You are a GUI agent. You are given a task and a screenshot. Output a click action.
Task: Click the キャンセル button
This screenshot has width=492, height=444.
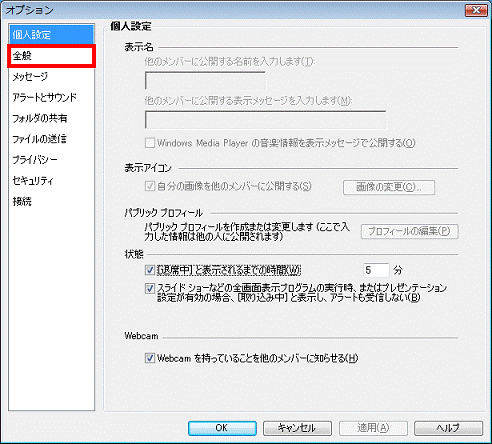(x=297, y=428)
